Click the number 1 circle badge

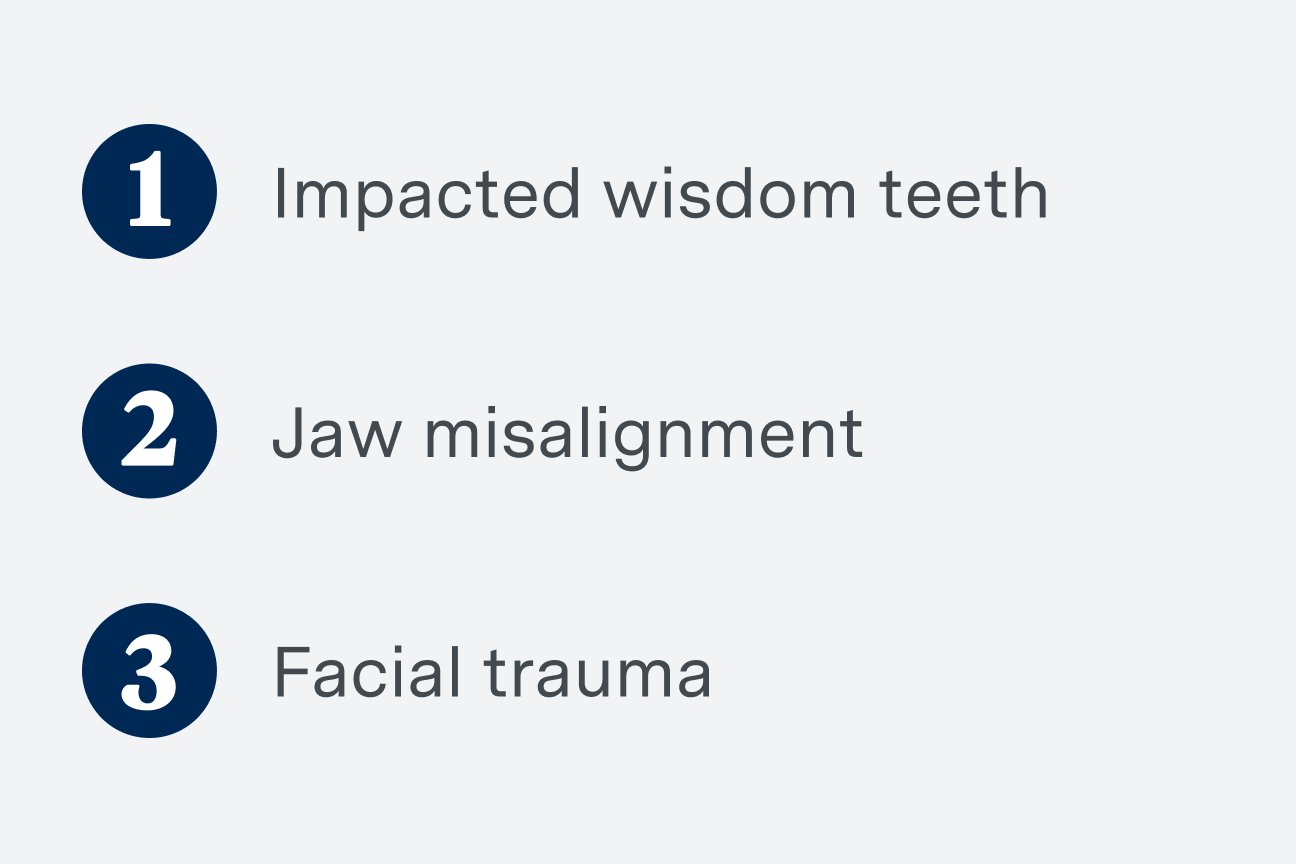[149, 192]
